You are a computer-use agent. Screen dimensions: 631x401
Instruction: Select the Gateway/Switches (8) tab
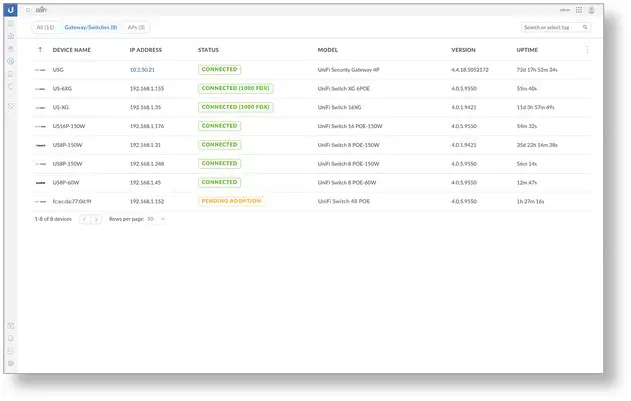(91, 27)
